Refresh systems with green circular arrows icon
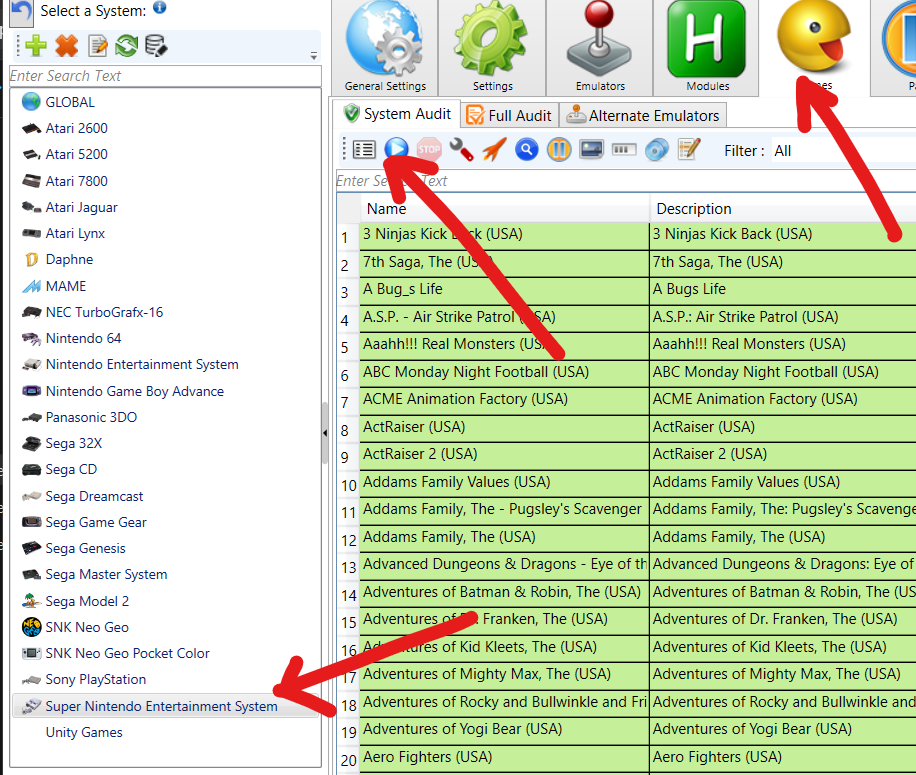This screenshot has height=775, width=916. coord(126,46)
